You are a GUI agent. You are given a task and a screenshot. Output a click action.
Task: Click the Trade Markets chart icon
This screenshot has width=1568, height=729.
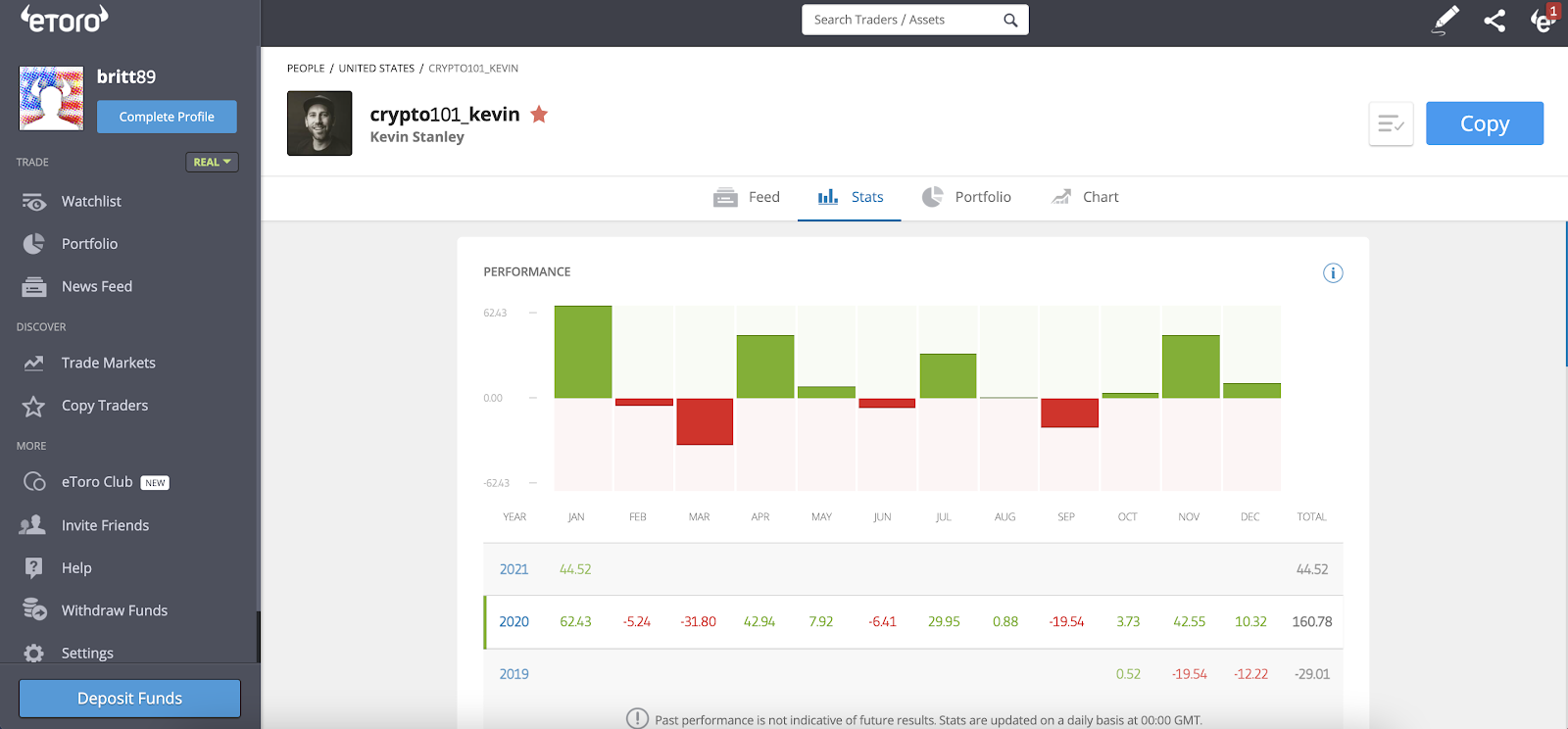34,364
